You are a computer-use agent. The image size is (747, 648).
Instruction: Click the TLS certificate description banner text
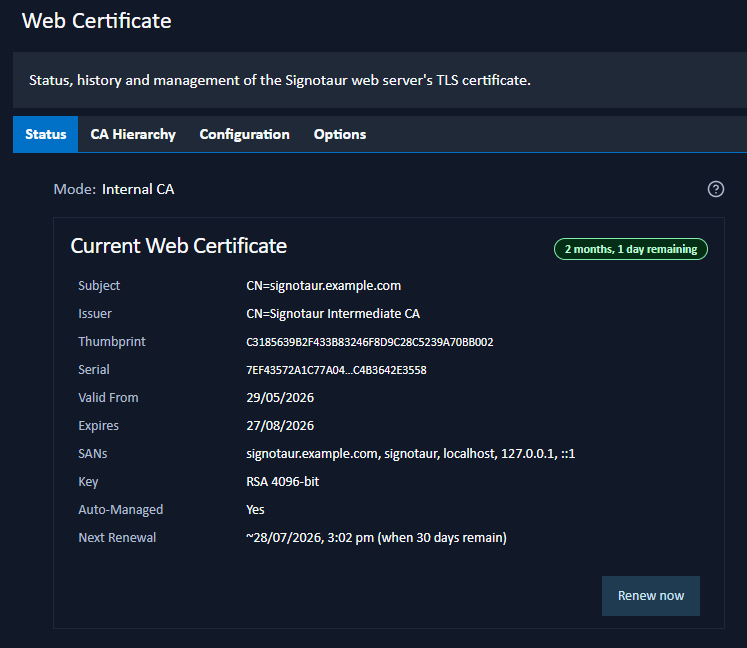[x=280, y=81]
